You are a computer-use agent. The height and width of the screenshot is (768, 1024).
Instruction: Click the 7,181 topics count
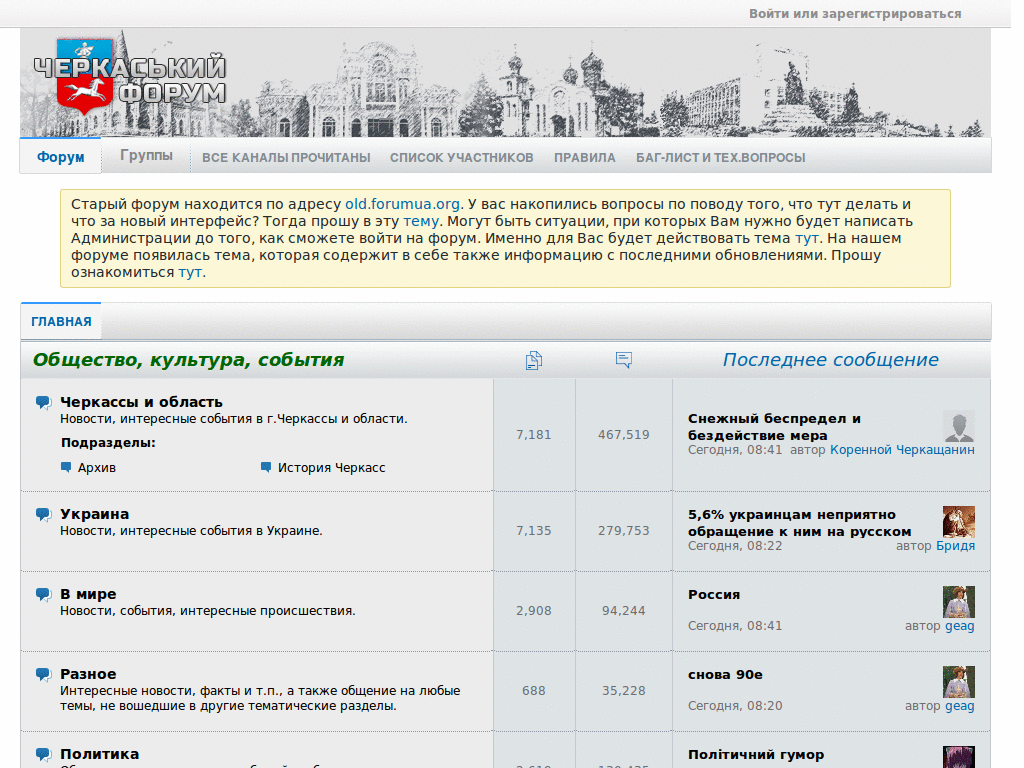534,435
